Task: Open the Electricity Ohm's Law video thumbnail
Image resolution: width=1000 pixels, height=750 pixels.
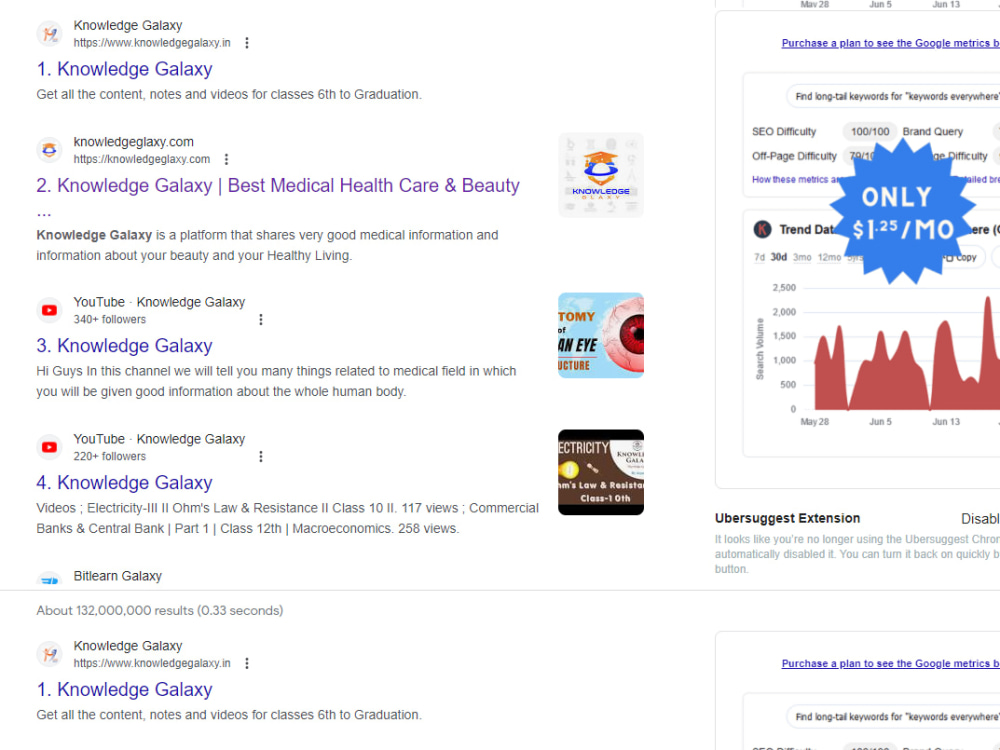Action: click(x=601, y=473)
